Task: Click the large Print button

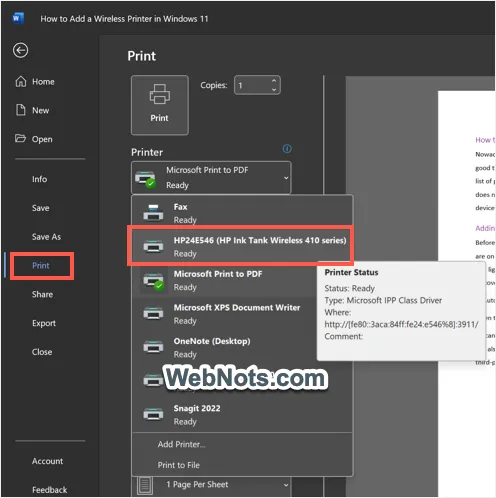Action: [160, 105]
